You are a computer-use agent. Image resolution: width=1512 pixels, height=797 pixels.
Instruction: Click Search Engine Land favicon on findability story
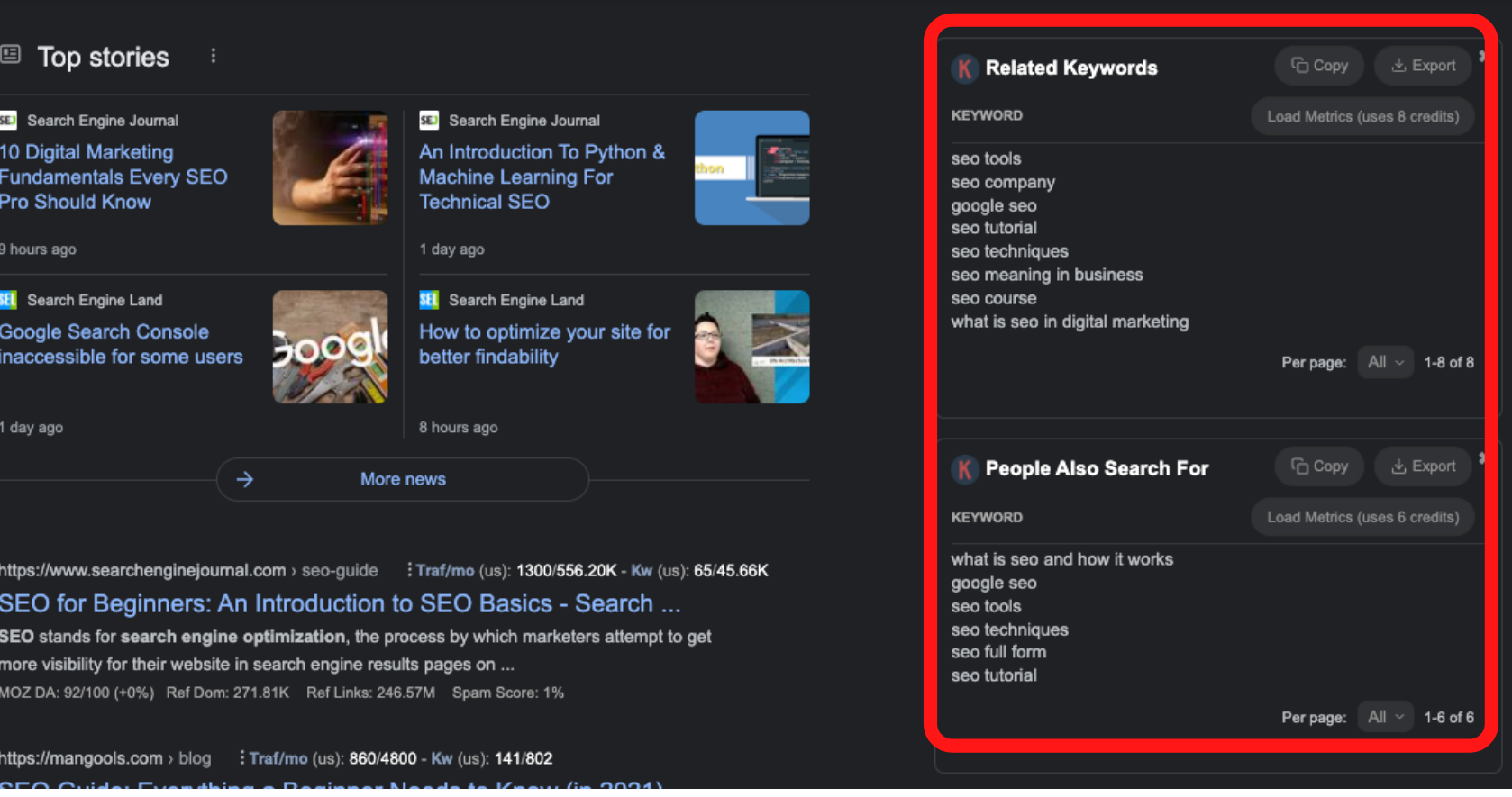[429, 300]
